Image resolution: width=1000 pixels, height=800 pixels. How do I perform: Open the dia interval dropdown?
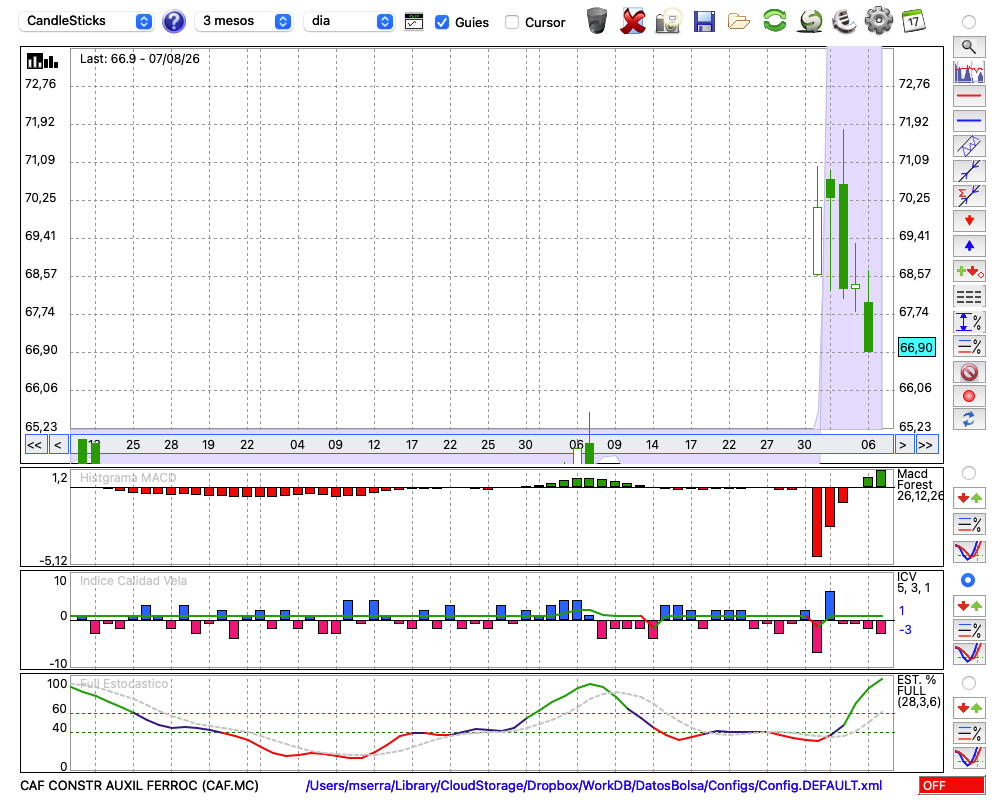click(348, 21)
